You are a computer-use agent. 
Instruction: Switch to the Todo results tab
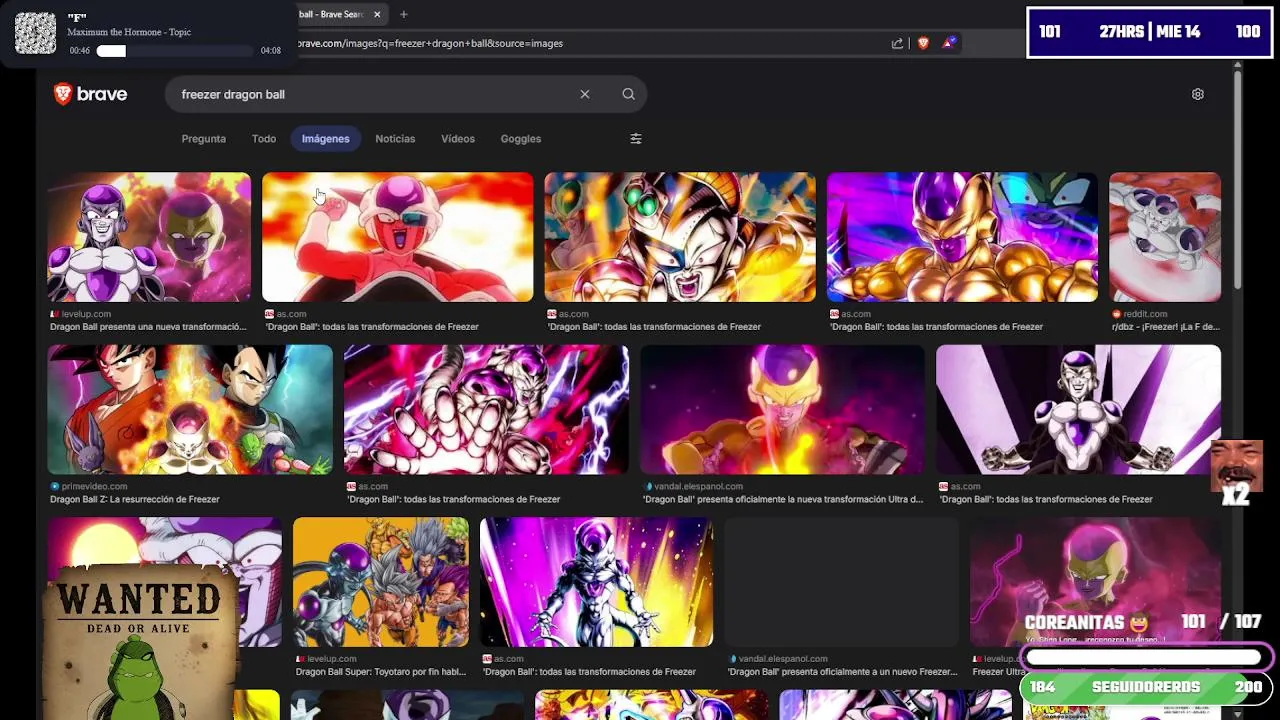pos(264,139)
